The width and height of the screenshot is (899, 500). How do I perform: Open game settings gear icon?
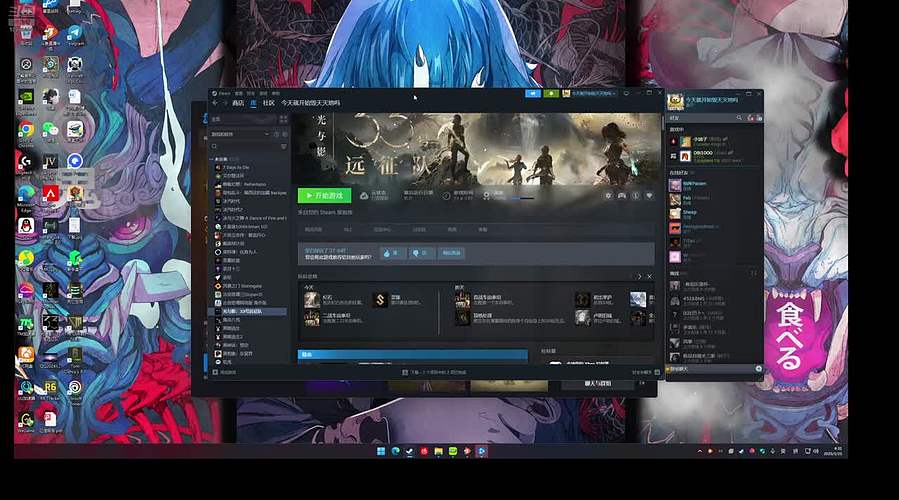[x=608, y=196]
